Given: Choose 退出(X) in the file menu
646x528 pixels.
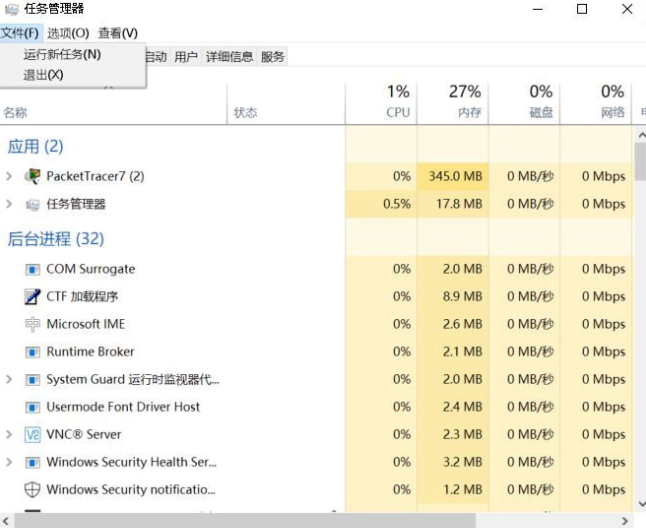Looking at the screenshot, I should [43, 75].
